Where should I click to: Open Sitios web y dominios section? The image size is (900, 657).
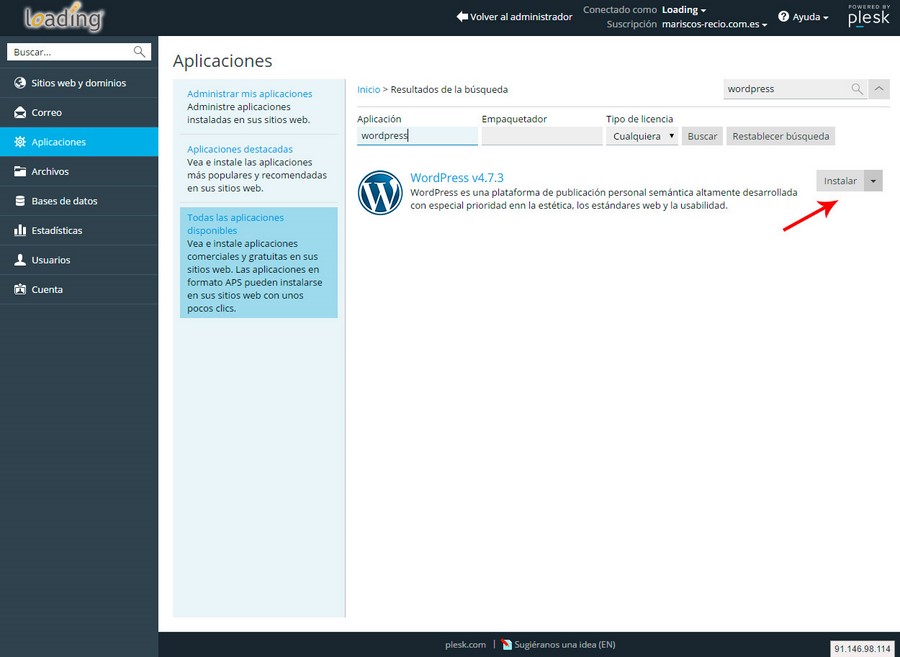(79, 83)
